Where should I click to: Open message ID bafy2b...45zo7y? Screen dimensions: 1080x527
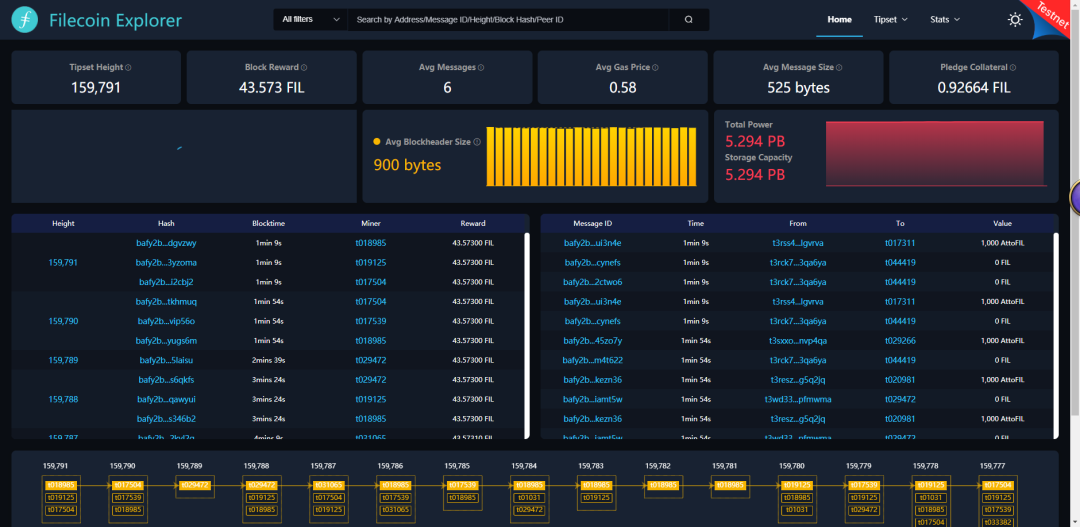(592, 340)
